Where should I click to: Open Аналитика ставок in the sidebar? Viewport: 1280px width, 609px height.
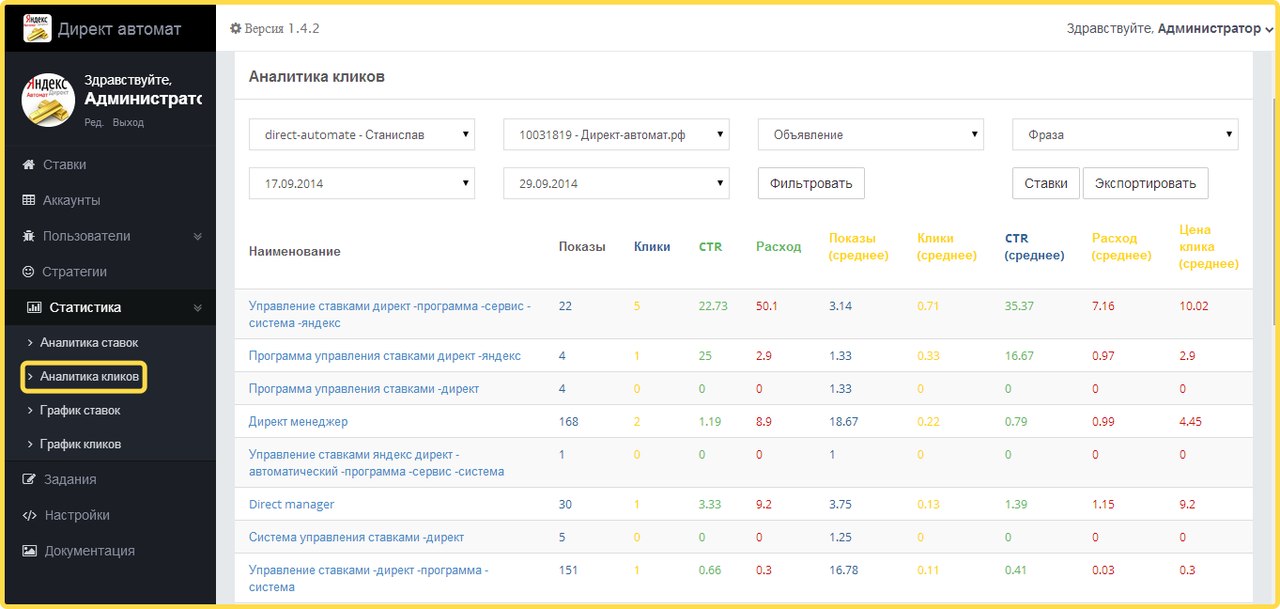[x=88, y=343]
